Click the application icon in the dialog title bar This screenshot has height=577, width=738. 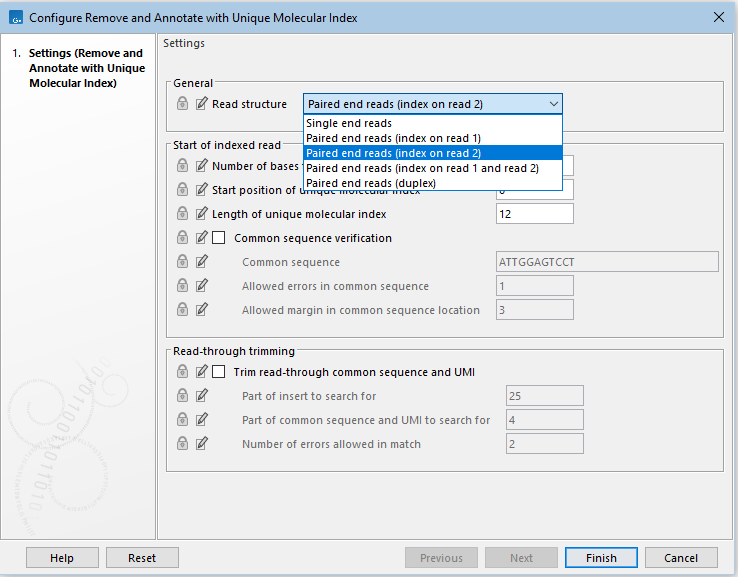coord(16,17)
